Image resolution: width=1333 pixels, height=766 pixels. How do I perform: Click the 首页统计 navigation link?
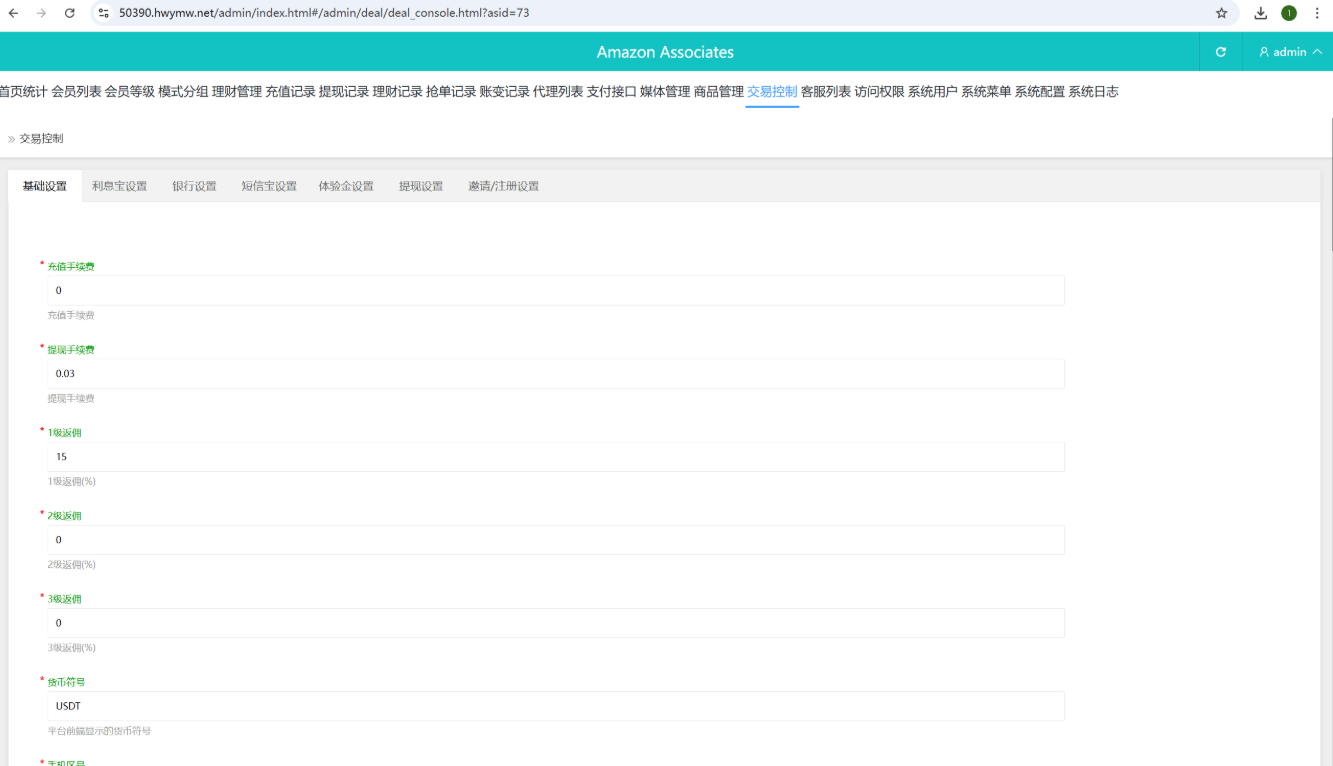pos(23,92)
